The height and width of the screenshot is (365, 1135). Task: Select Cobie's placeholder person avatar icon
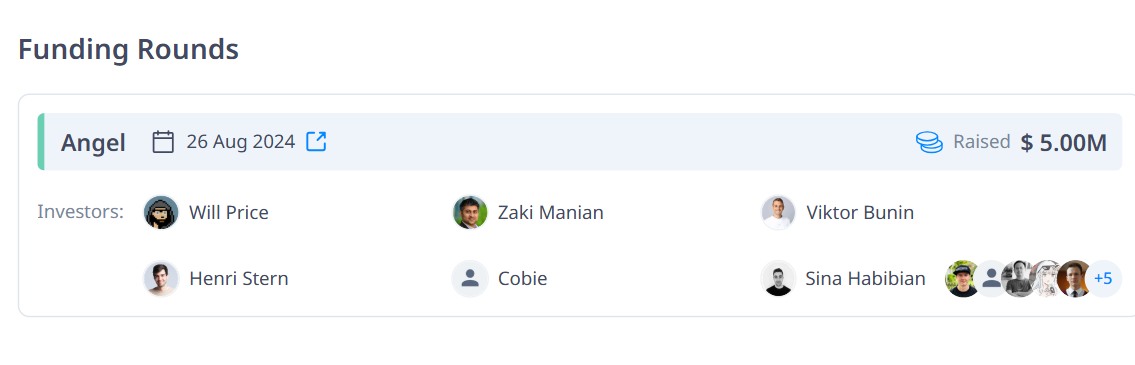pyautogui.click(x=470, y=279)
